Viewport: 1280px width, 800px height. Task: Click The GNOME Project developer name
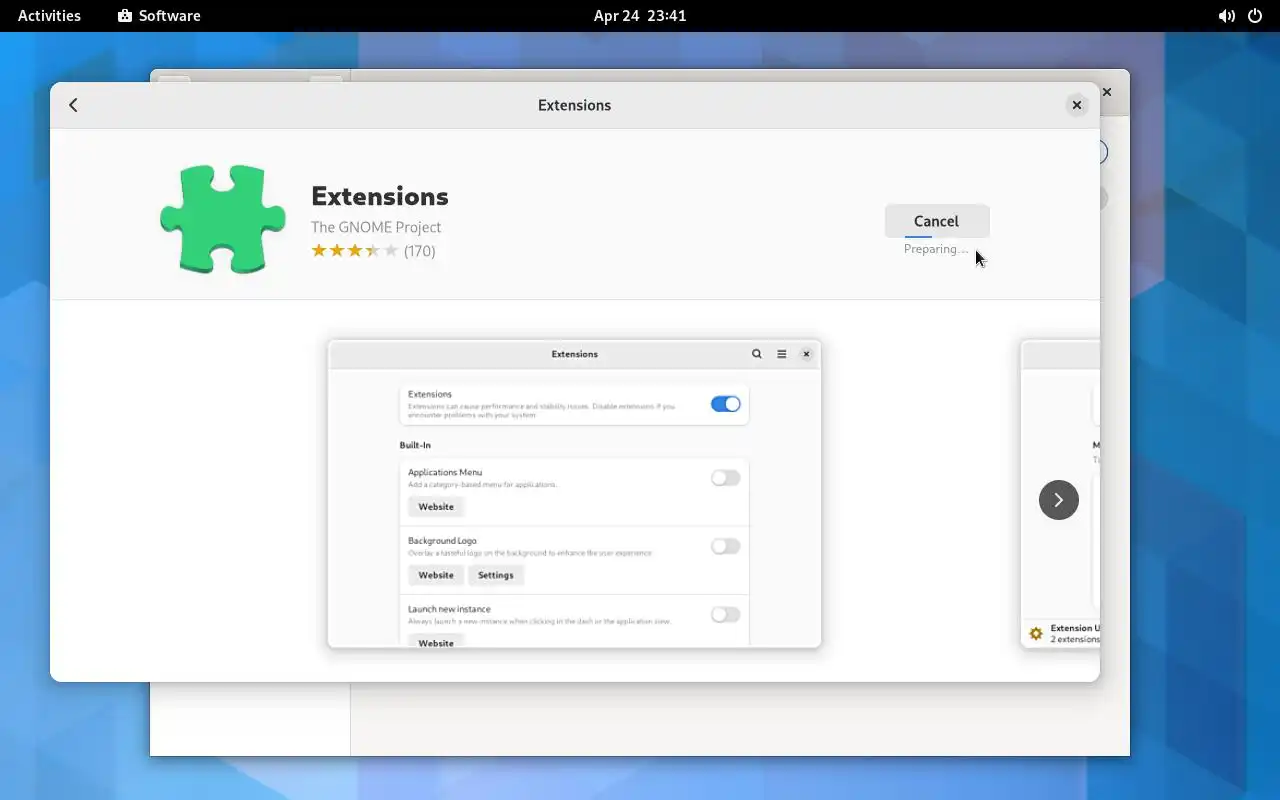[x=376, y=227]
